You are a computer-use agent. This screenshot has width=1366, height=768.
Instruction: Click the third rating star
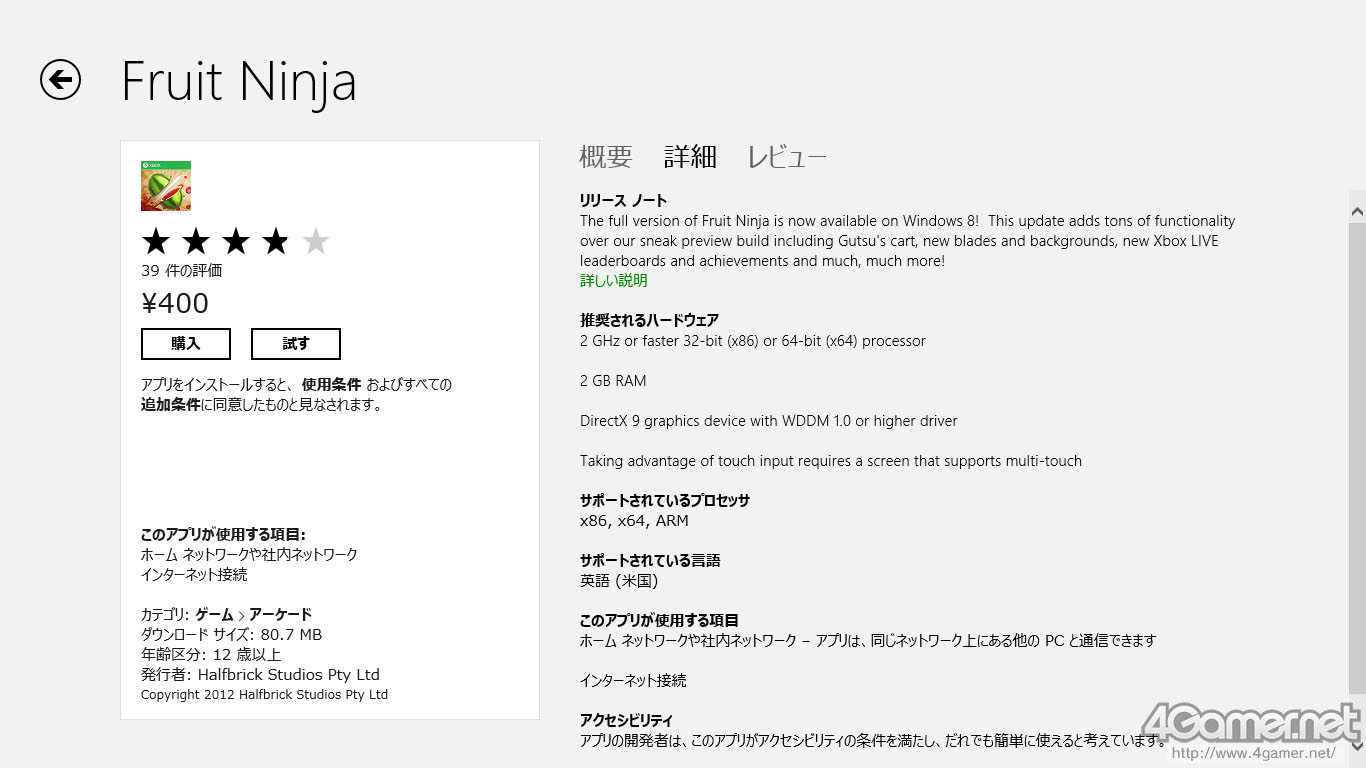click(236, 241)
